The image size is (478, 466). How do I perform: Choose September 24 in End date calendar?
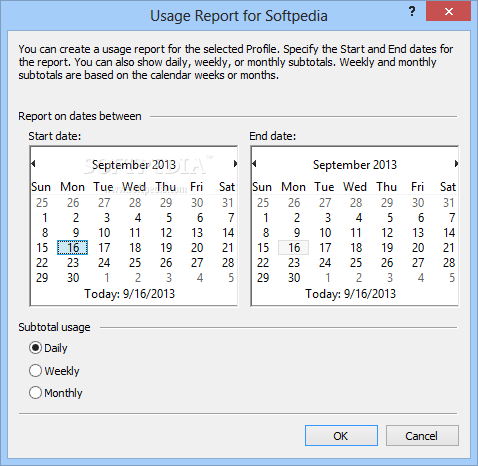point(325,263)
